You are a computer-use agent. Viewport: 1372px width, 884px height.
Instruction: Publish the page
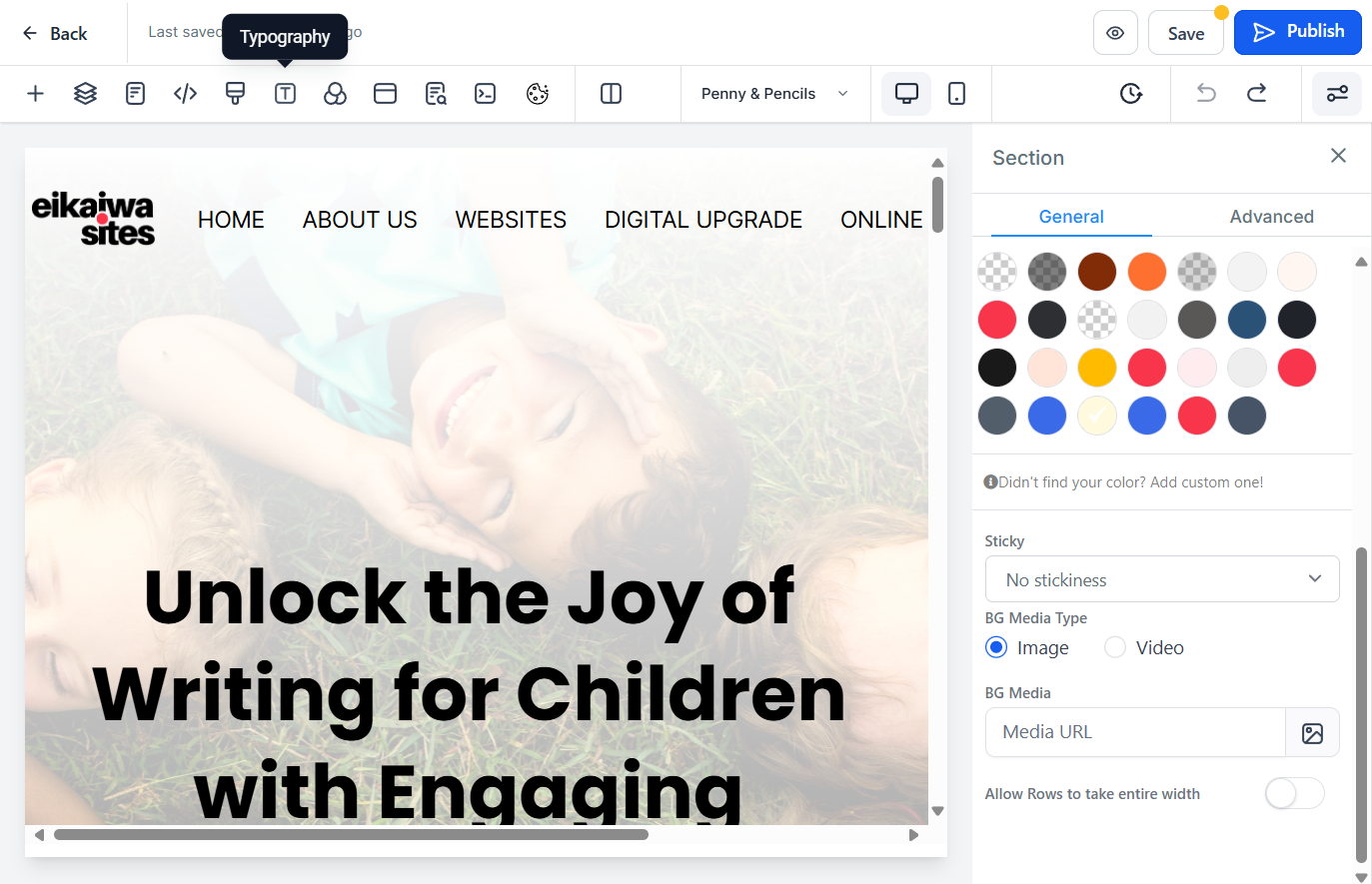[x=1298, y=32]
